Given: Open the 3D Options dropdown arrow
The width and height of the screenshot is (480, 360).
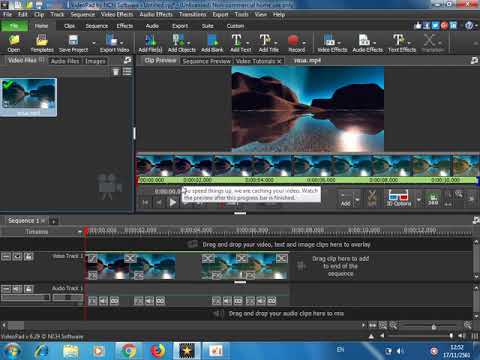Looking at the screenshot, I should coord(419,200).
